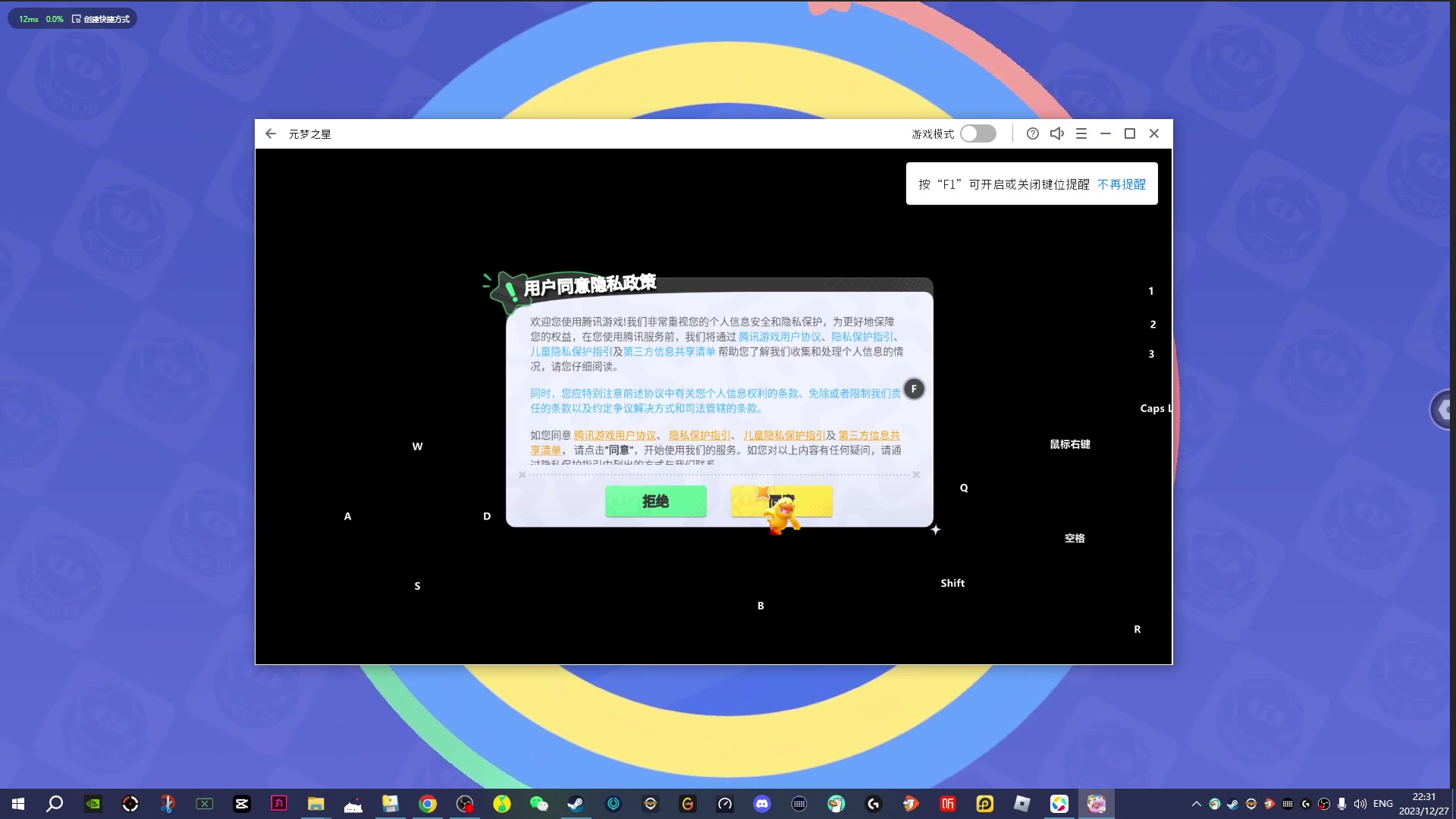Open Discord from the taskbar
The height and width of the screenshot is (819, 1456).
tap(762, 804)
